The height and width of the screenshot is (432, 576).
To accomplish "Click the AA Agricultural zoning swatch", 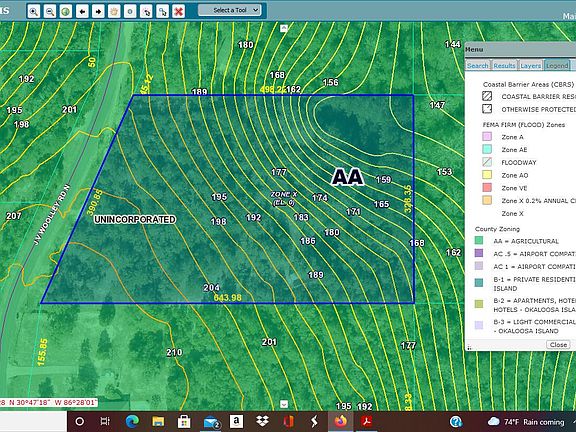I will coord(479,240).
